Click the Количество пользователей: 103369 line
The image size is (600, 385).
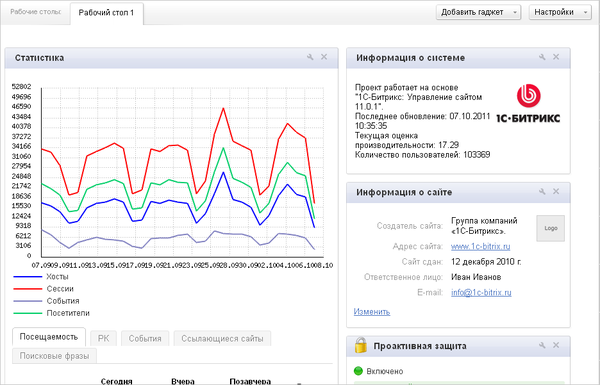[x=422, y=155]
